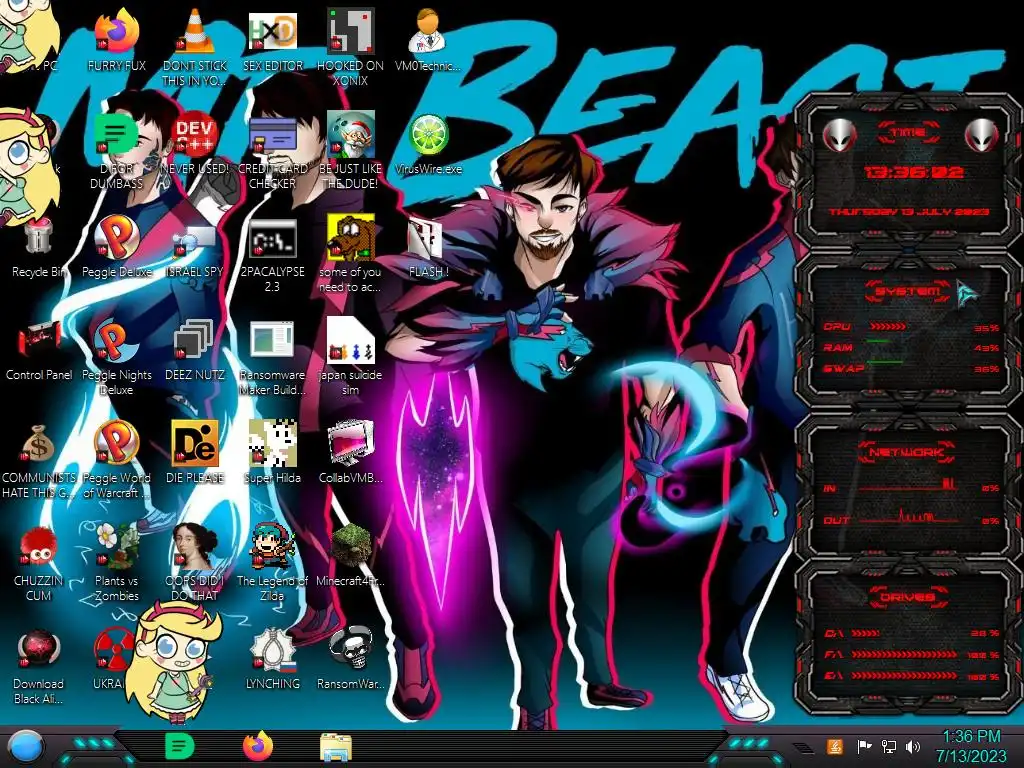Open File Explorer on the taskbar
1024x768 pixels.
point(336,747)
